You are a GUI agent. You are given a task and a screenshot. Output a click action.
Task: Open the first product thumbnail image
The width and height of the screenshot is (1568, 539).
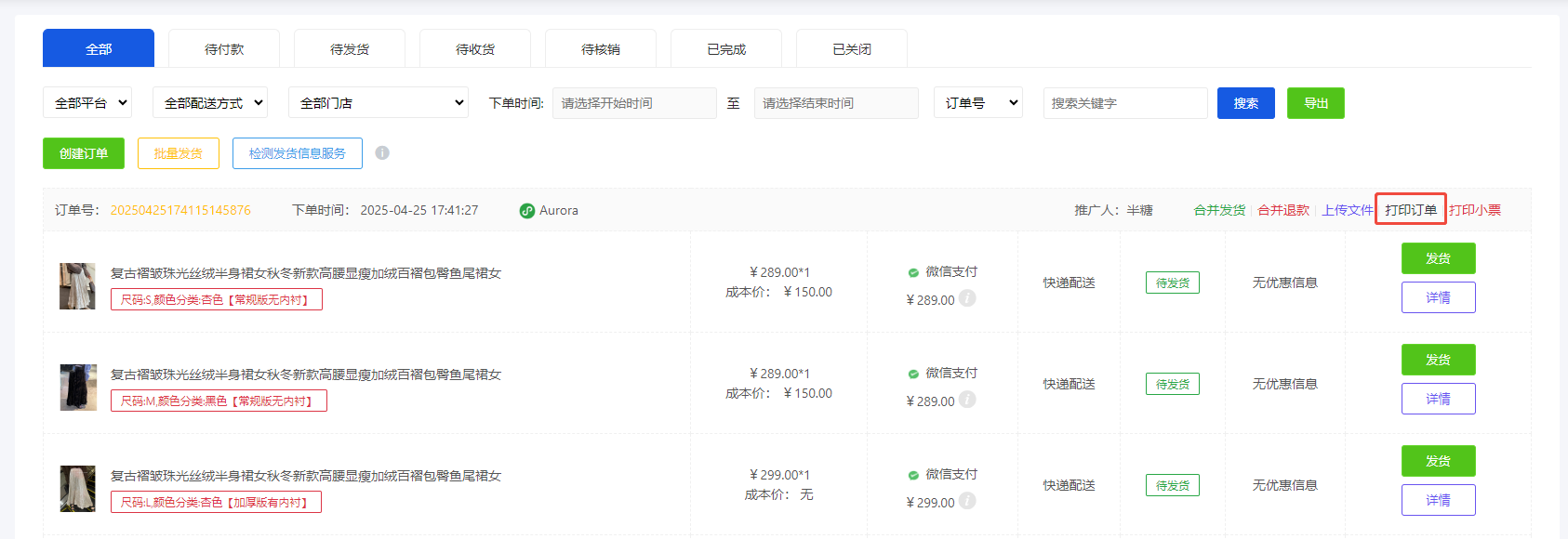point(78,285)
